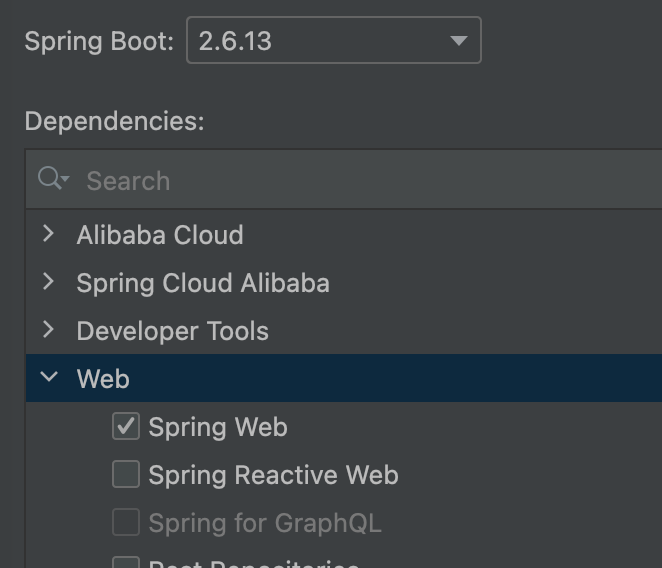The width and height of the screenshot is (662, 568).
Task: Expand the Alibaba Cloud category
Action: click(x=49, y=234)
